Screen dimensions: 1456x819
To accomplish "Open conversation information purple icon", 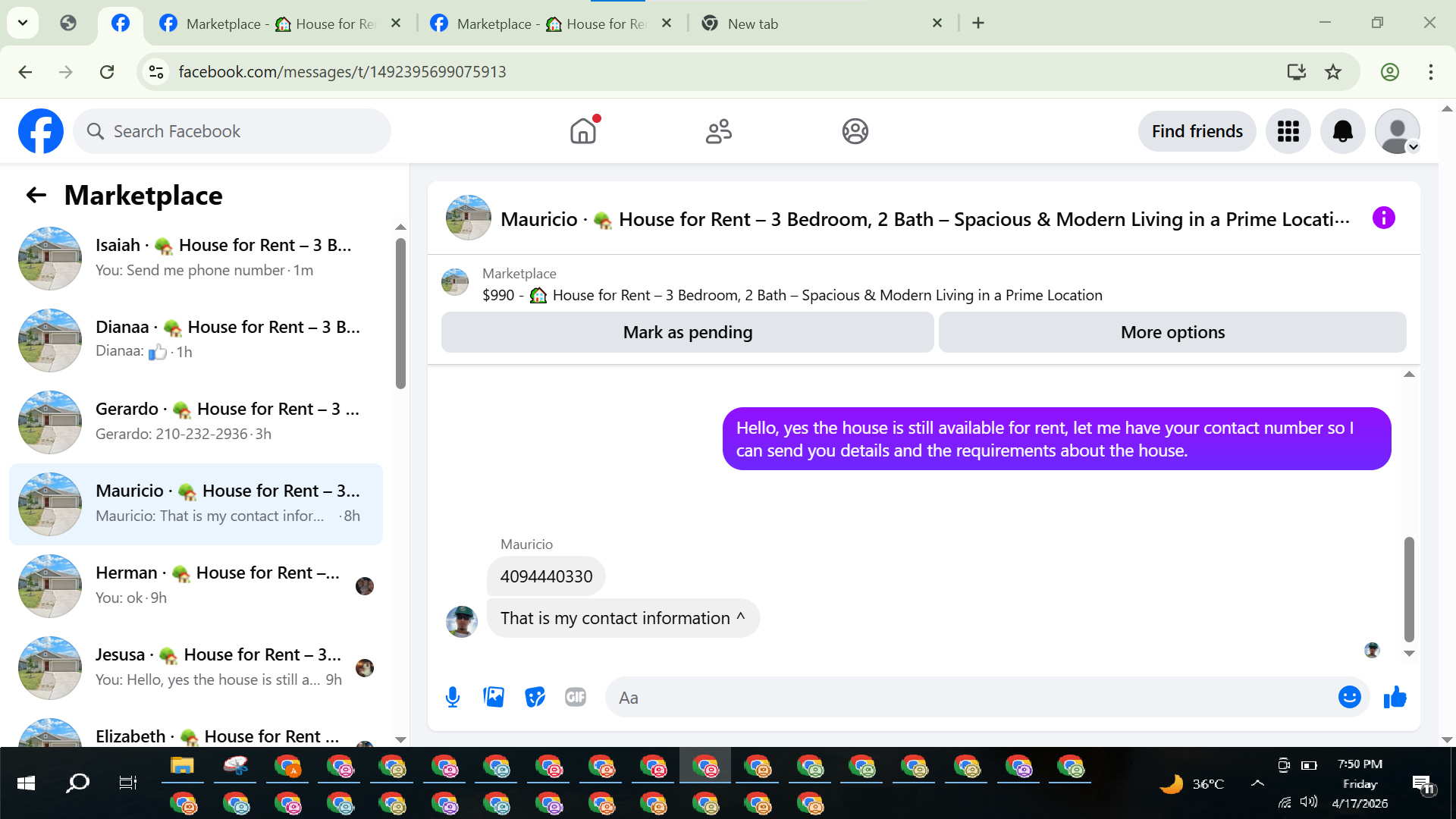I will click(1383, 218).
